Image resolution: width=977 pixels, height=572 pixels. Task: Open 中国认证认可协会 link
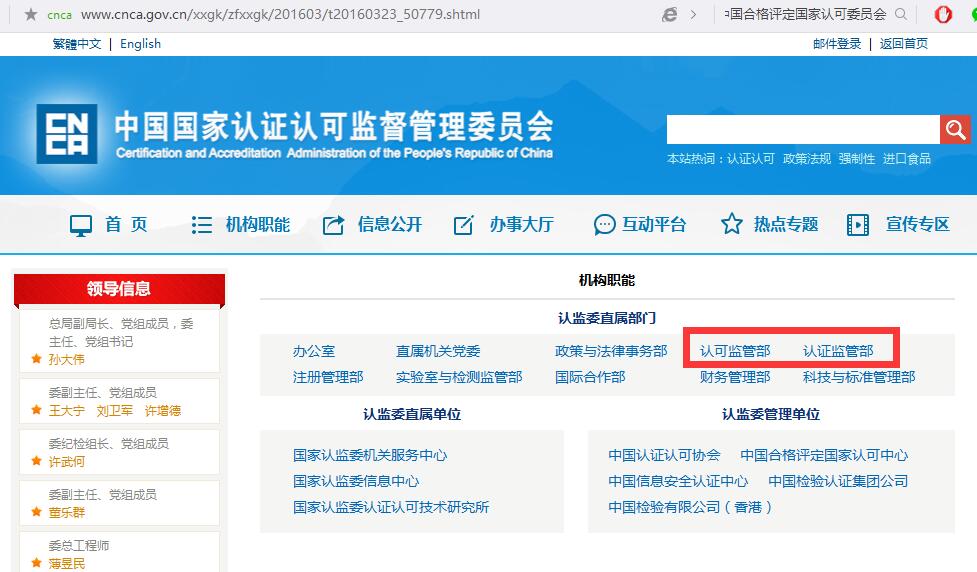[664, 455]
